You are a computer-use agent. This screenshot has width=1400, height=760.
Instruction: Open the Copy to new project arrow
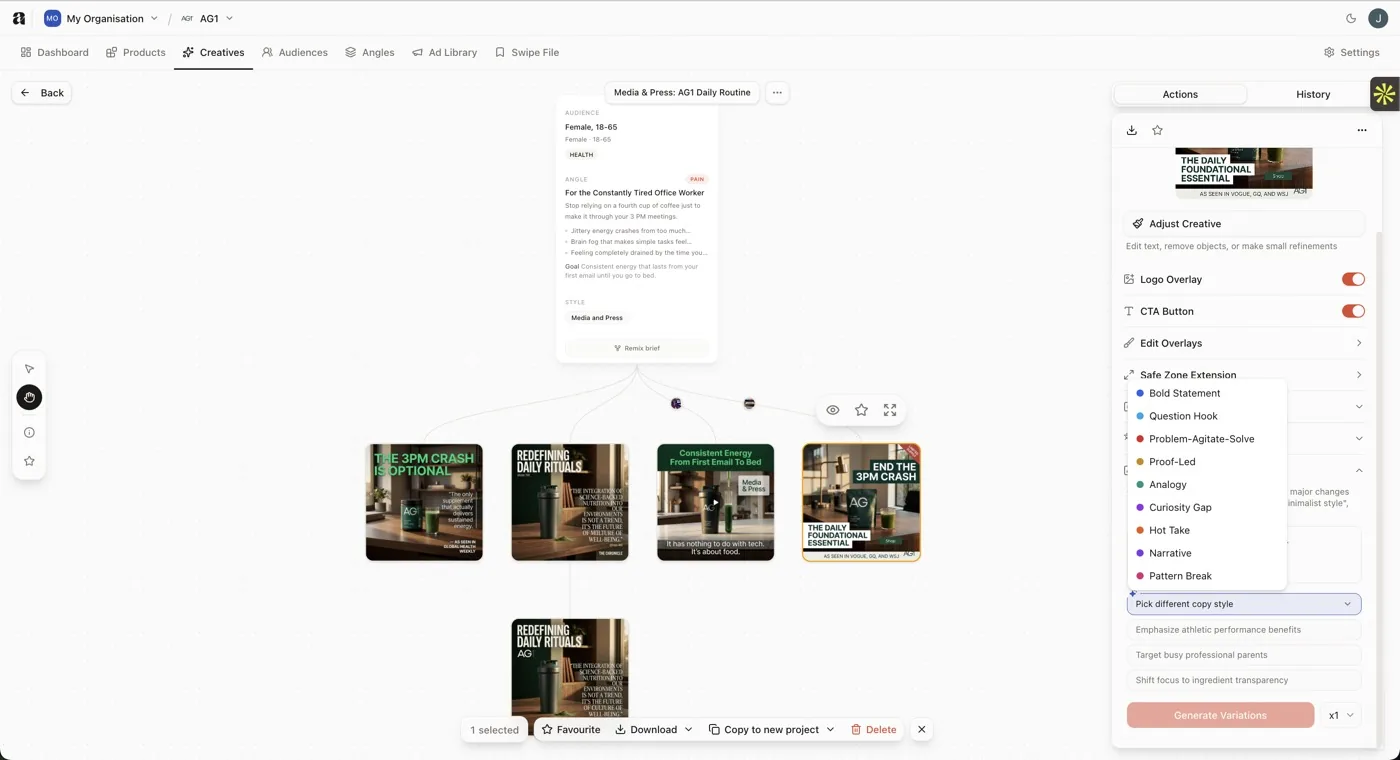(x=830, y=730)
